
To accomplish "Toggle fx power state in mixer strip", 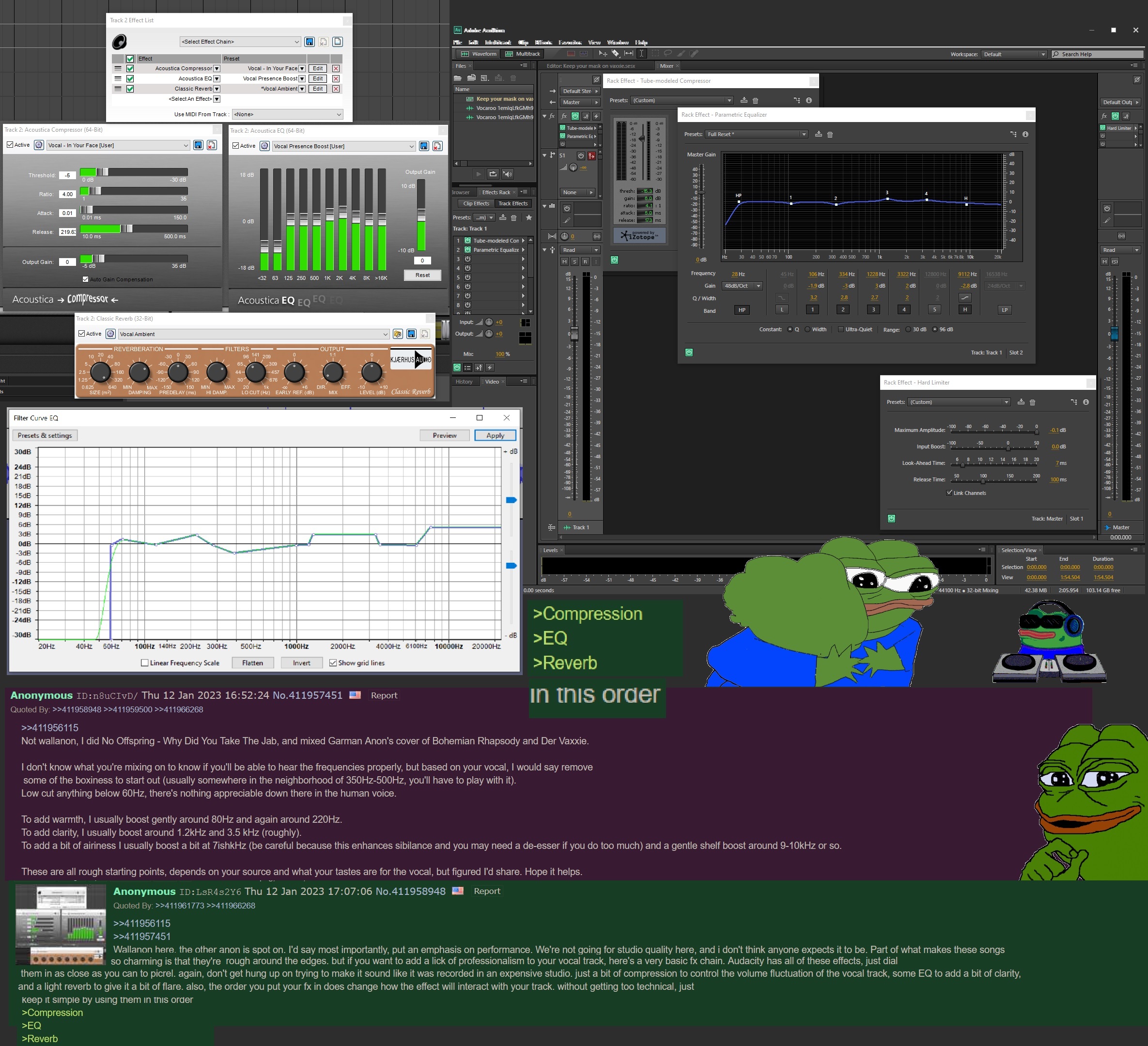I will point(575,116).
